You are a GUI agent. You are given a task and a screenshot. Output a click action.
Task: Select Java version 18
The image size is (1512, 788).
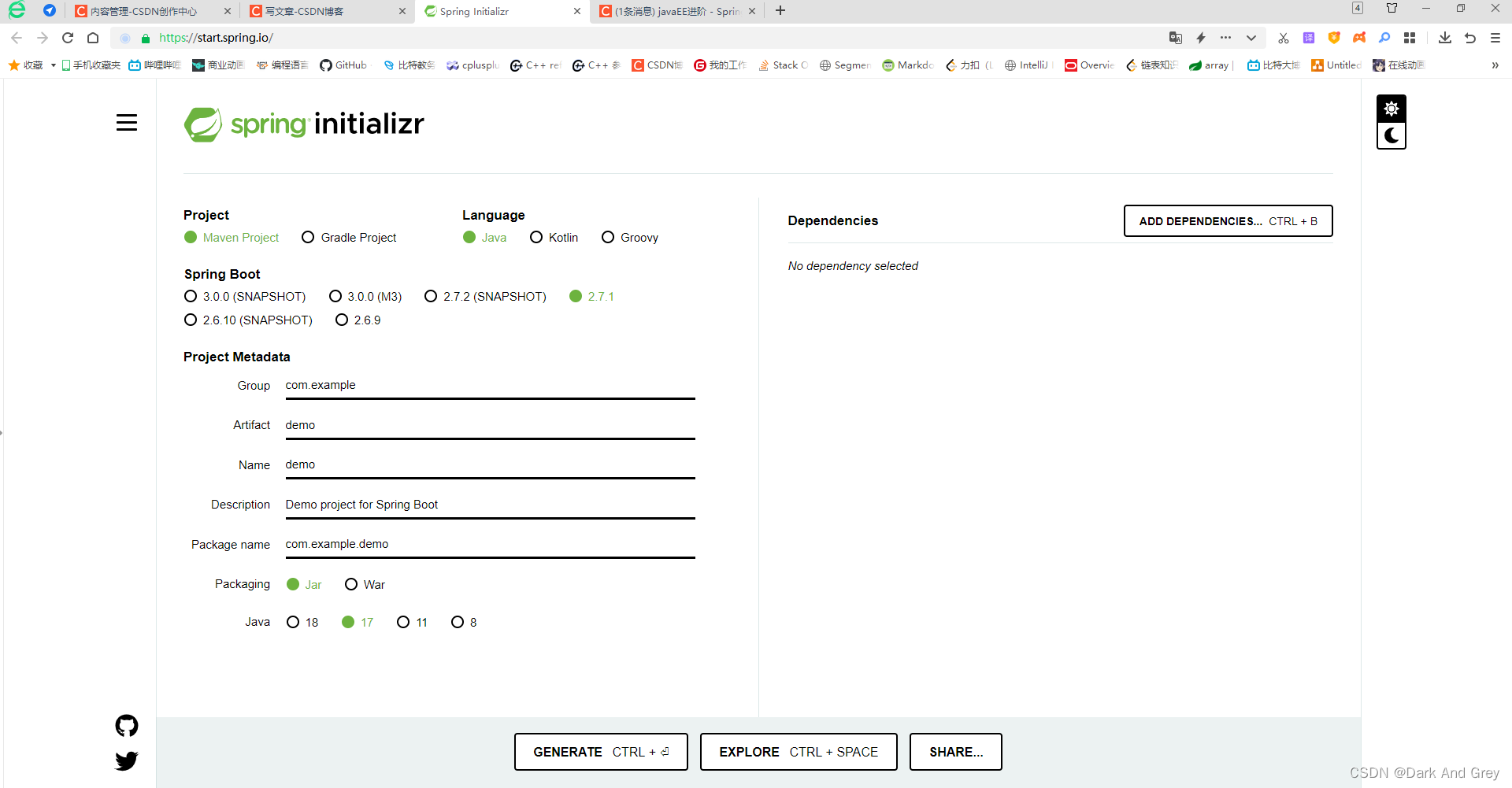point(302,623)
